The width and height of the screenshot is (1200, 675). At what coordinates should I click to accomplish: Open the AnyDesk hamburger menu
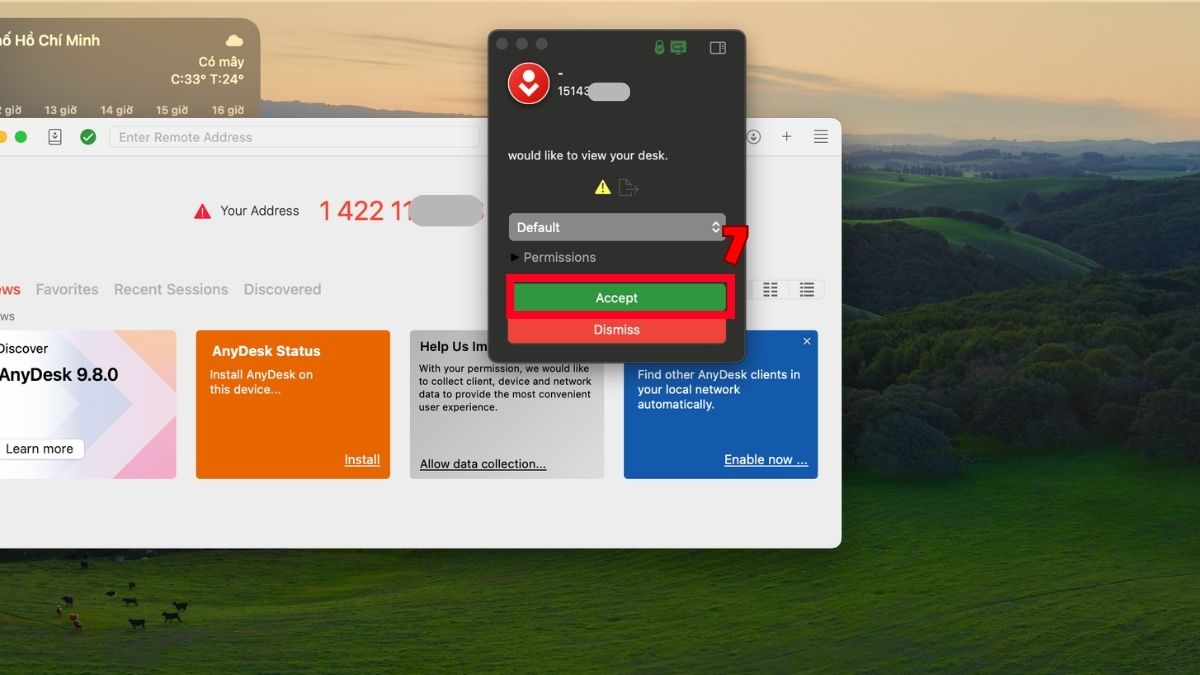[821, 137]
